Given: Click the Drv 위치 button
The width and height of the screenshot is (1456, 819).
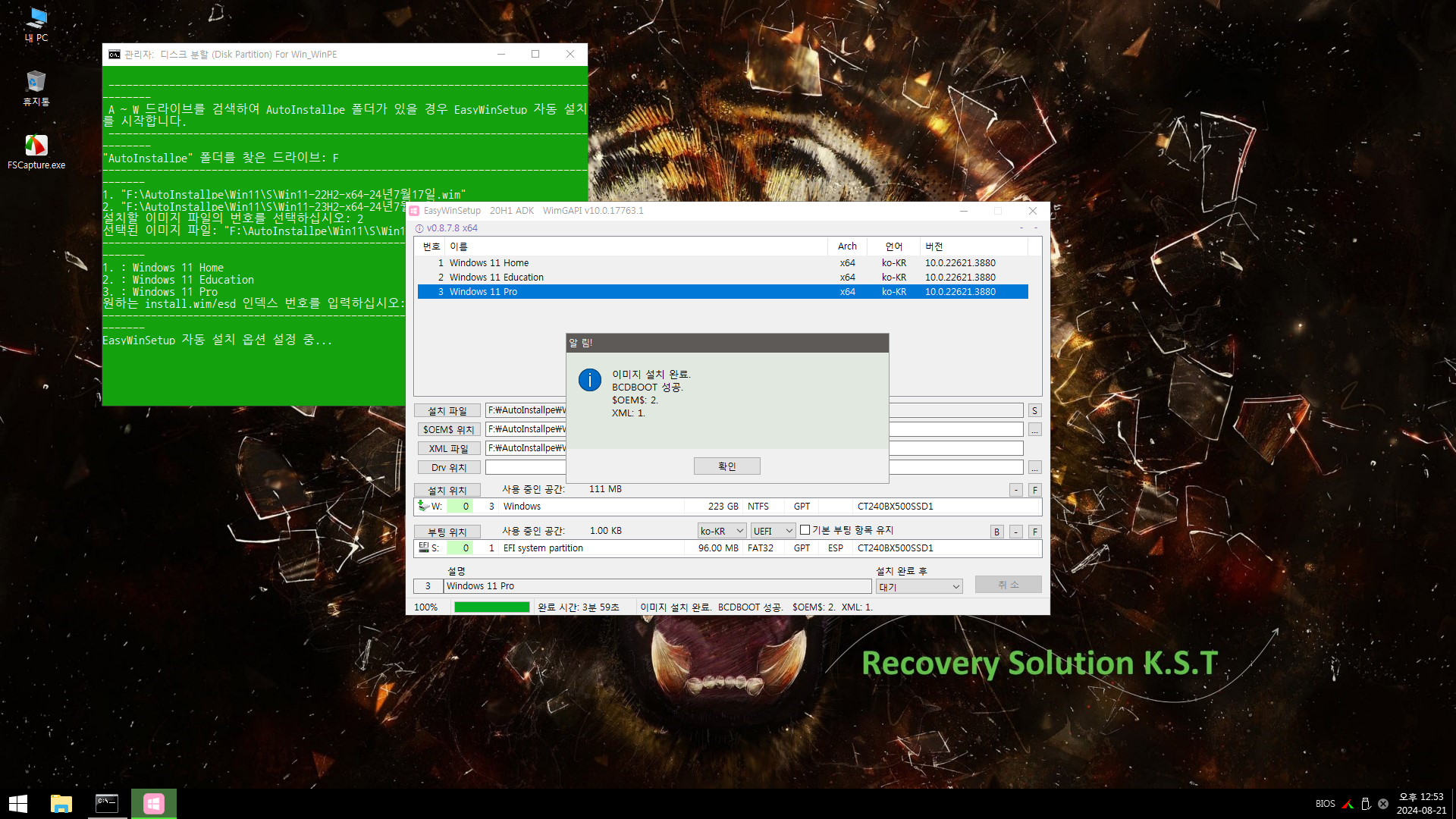Looking at the screenshot, I should 447,467.
